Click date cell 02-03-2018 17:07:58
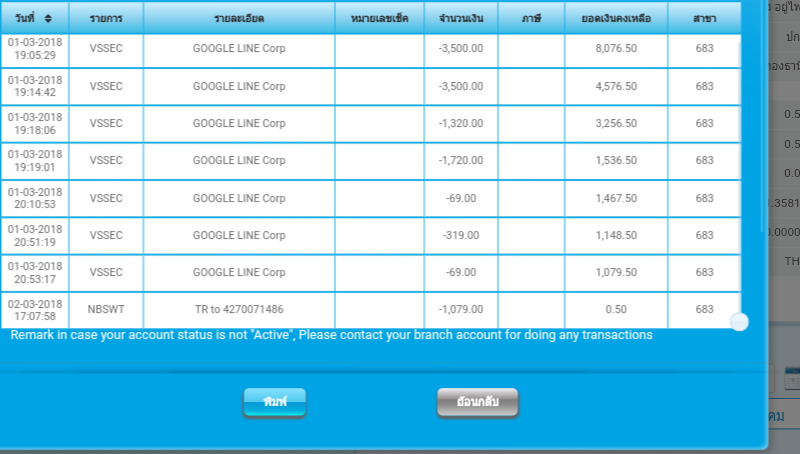Image resolution: width=800 pixels, height=454 pixels. coord(35,310)
